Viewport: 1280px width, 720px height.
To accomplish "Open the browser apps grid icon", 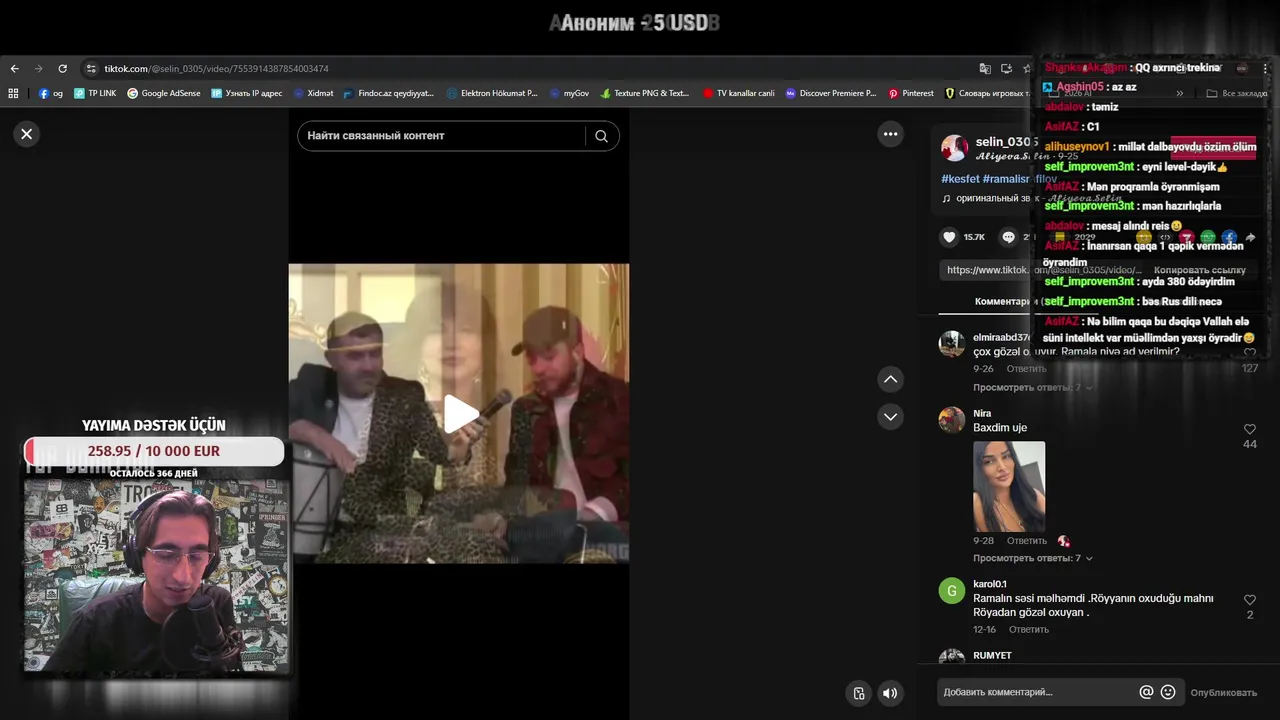I will 13,93.
